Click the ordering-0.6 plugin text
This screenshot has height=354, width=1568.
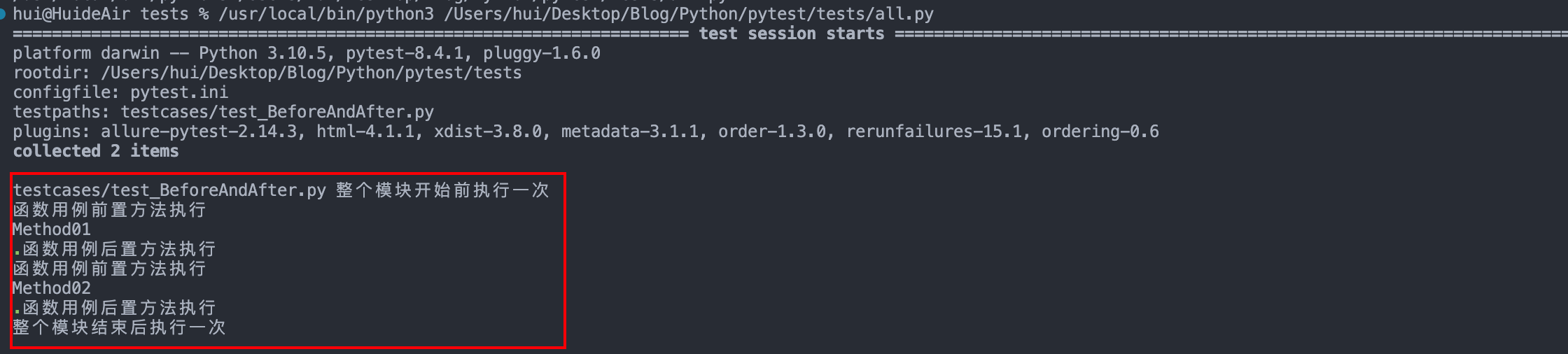tap(1100, 132)
